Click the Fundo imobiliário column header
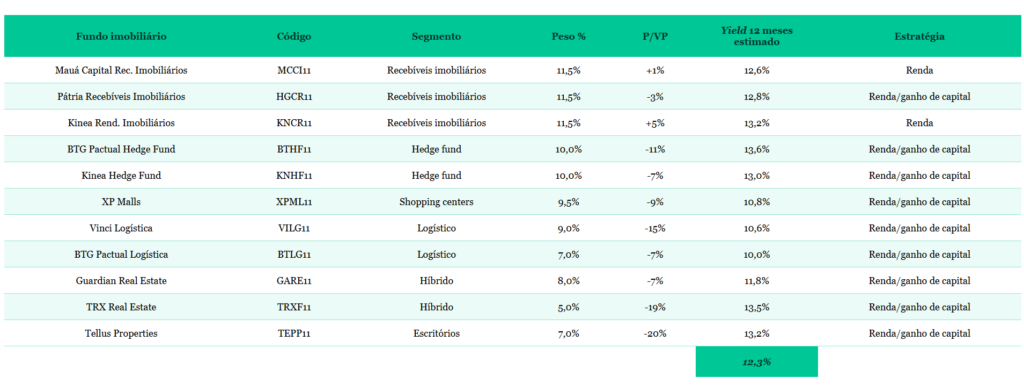The image size is (1024, 385). tap(121, 37)
